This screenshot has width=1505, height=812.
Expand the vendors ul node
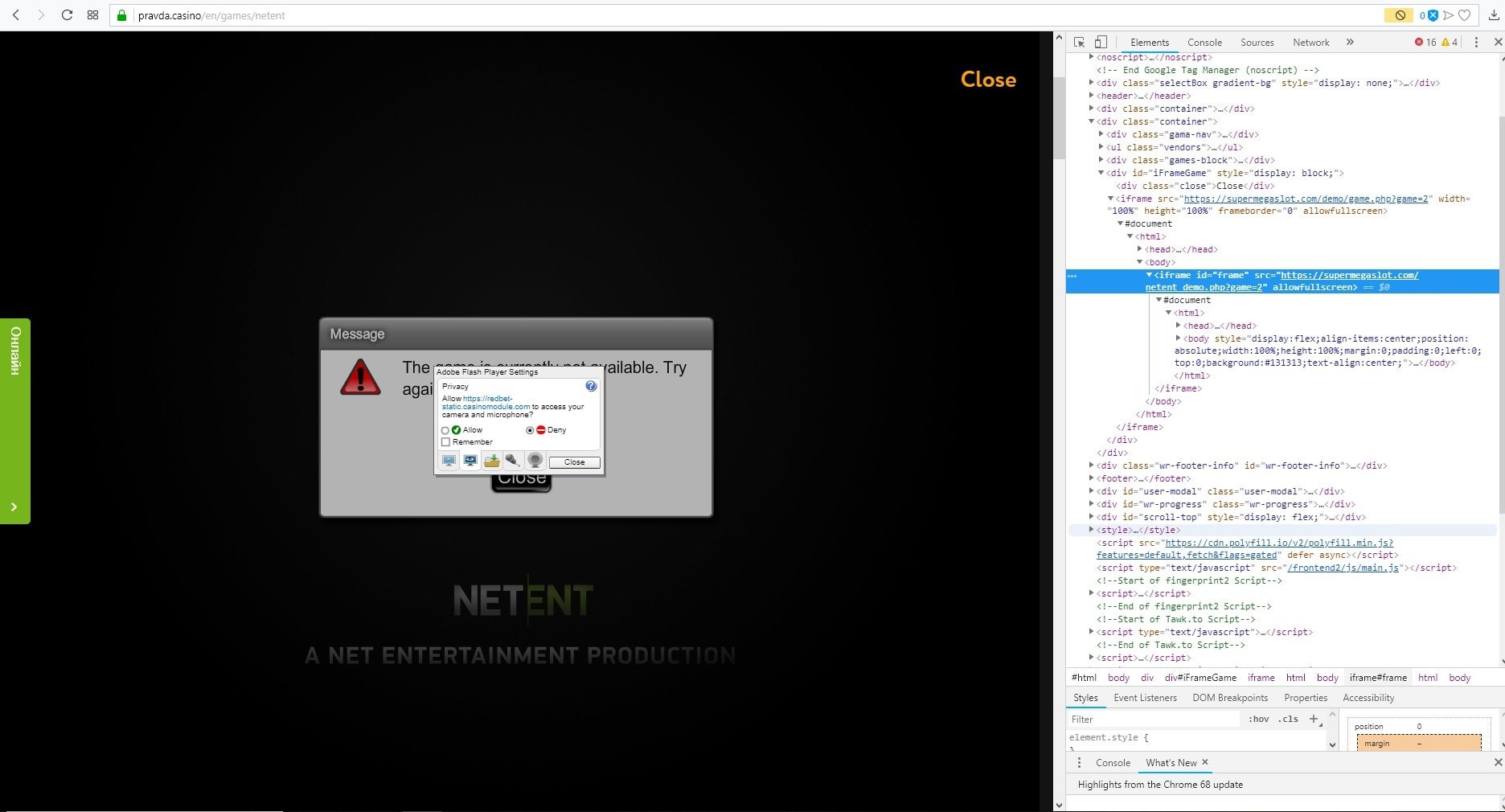pos(1101,147)
